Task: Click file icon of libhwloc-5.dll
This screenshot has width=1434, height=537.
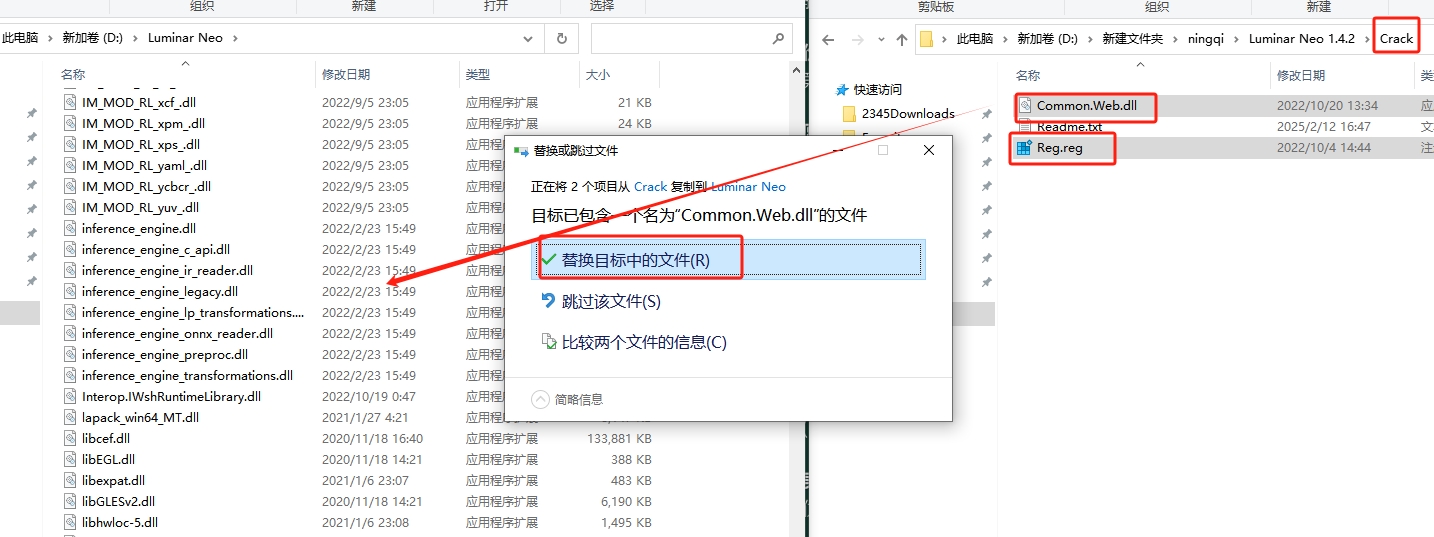Action: tap(70, 522)
